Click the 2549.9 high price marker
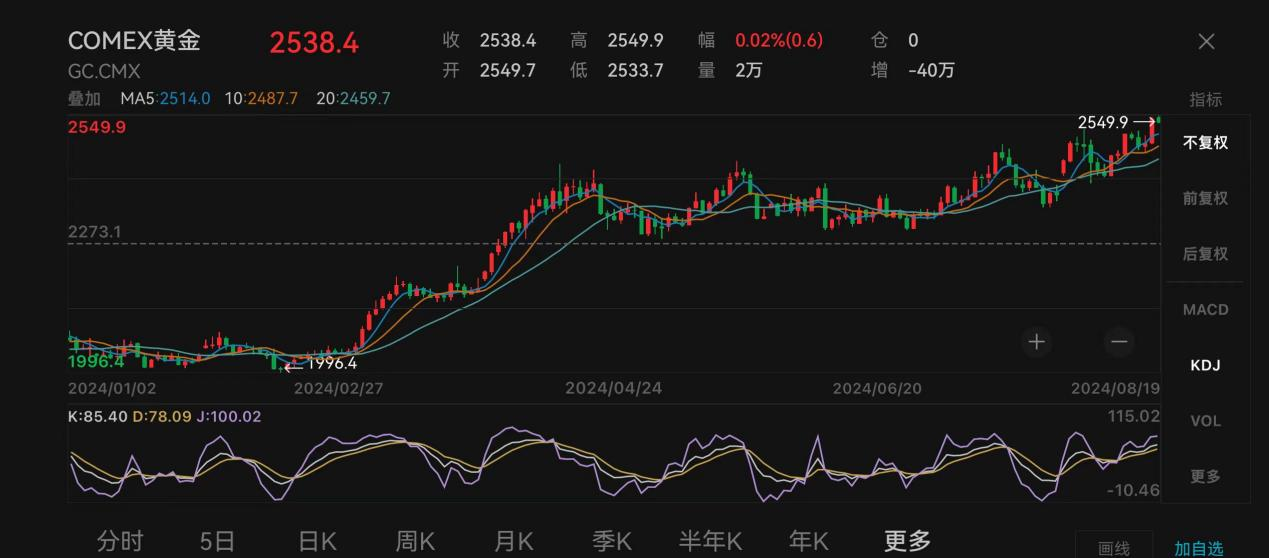1269x558 pixels. coord(1103,122)
